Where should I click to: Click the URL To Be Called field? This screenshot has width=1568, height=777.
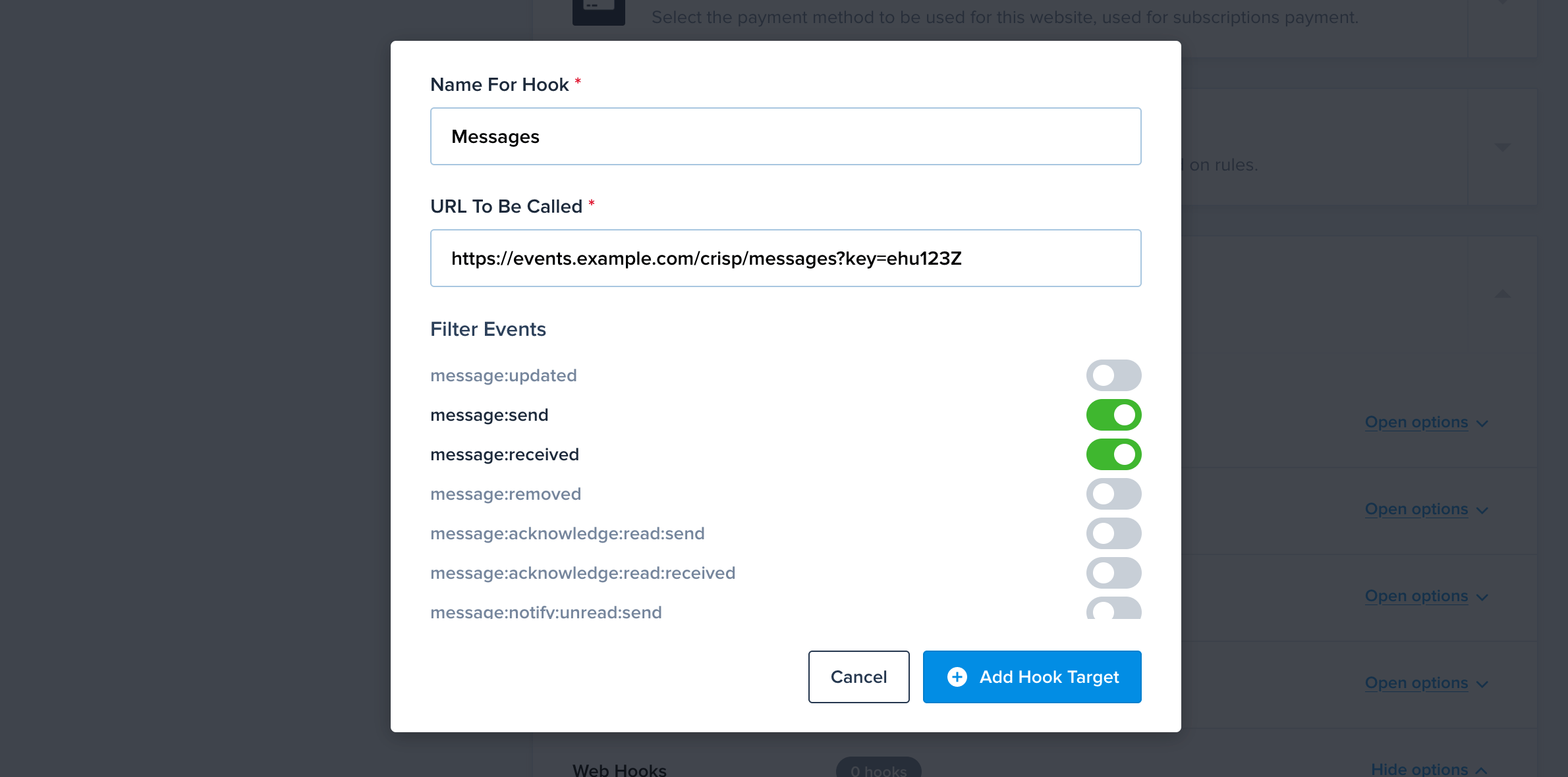click(785, 258)
